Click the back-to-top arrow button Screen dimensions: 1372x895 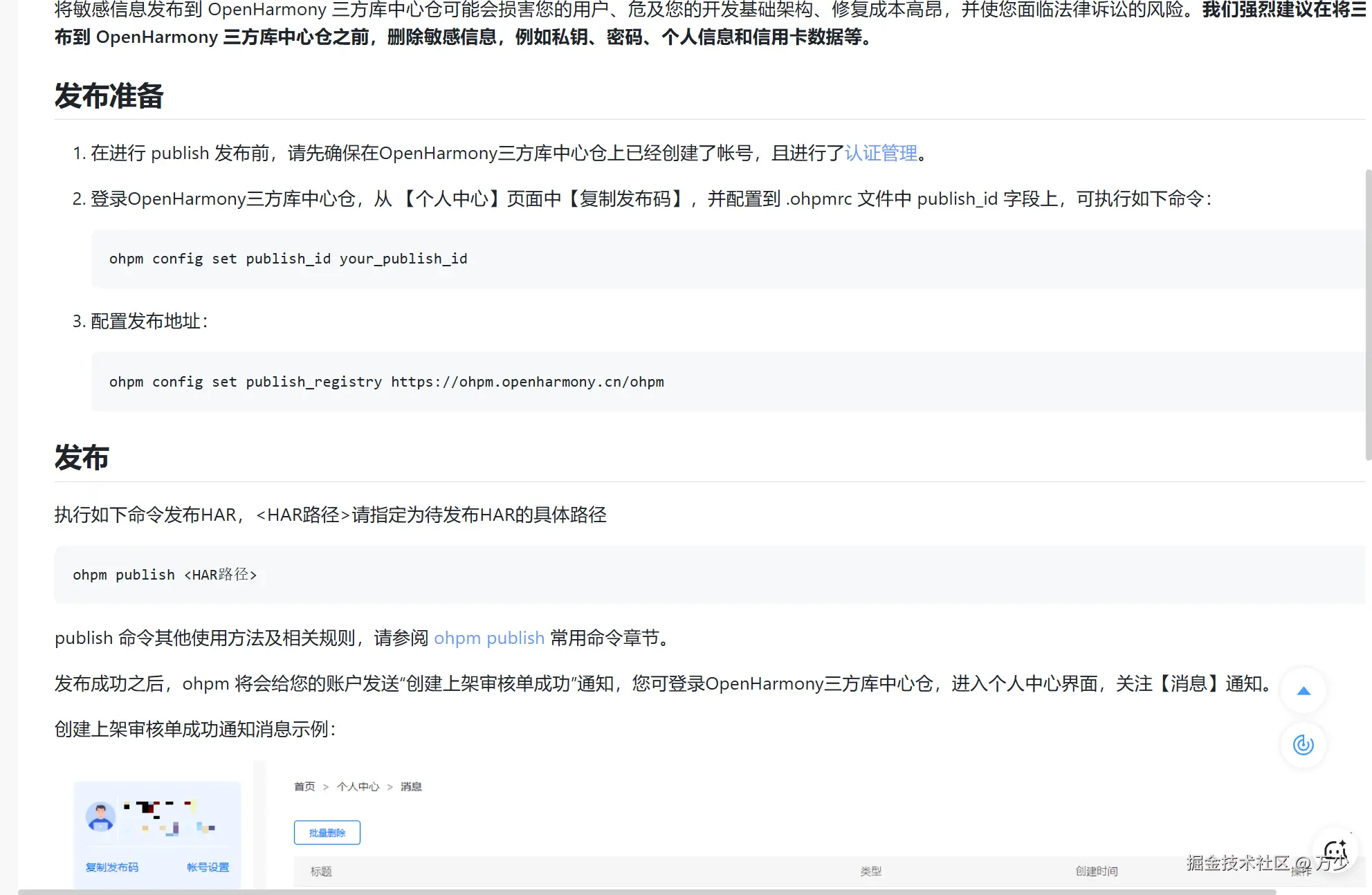1304,691
